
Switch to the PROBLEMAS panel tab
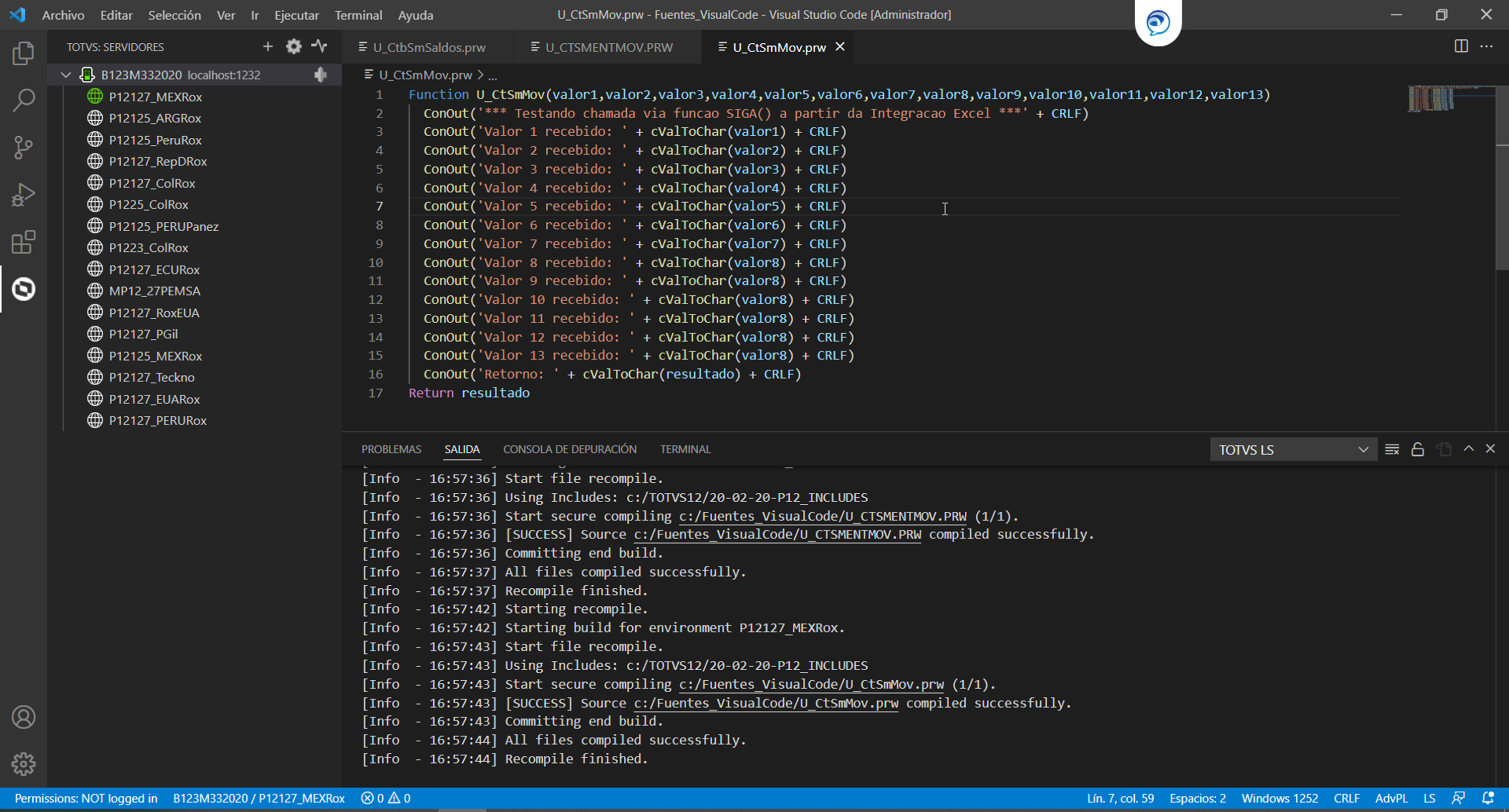[391, 449]
